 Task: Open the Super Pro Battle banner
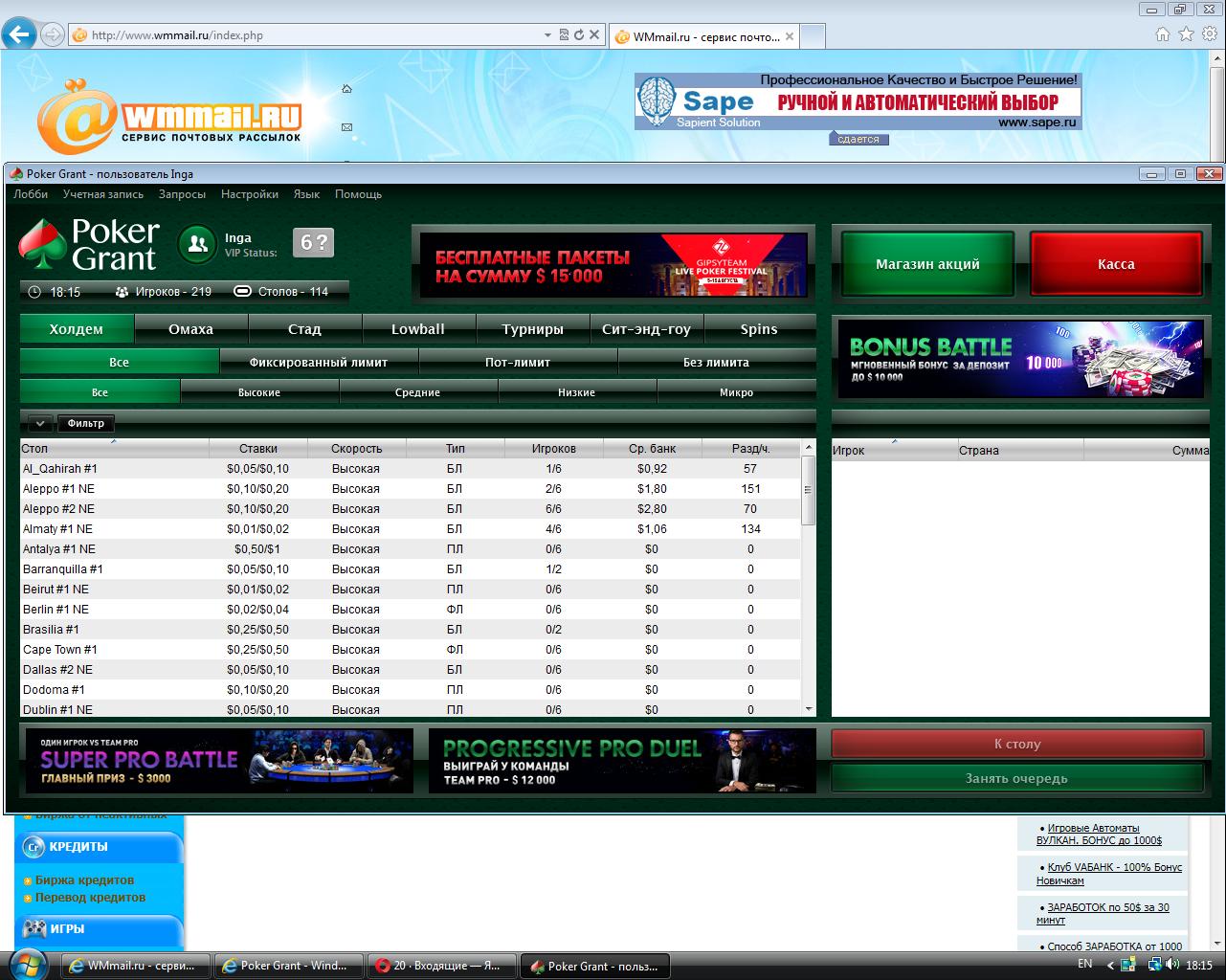(x=219, y=761)
